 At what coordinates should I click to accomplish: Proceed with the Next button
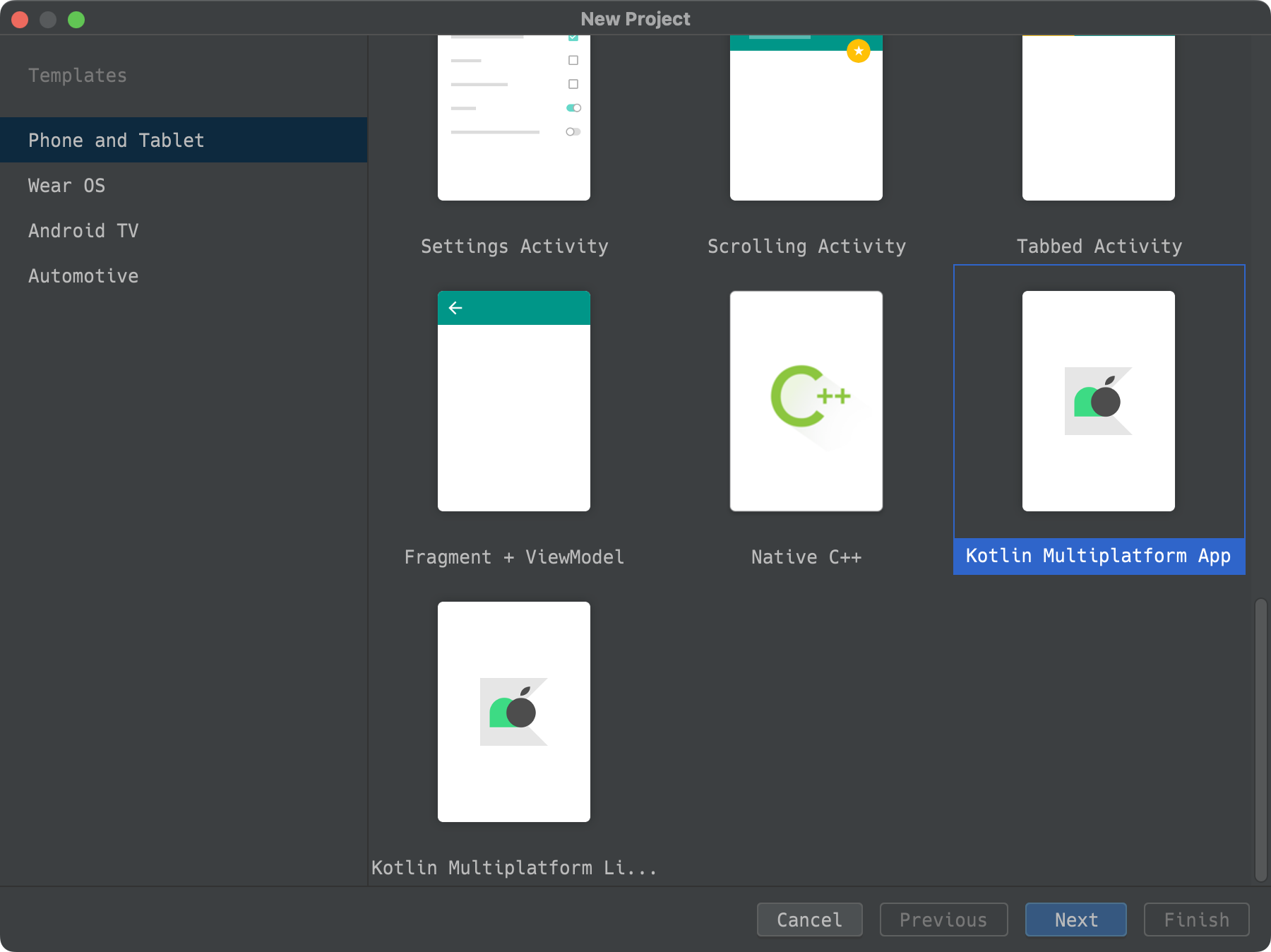(1076, 920)
